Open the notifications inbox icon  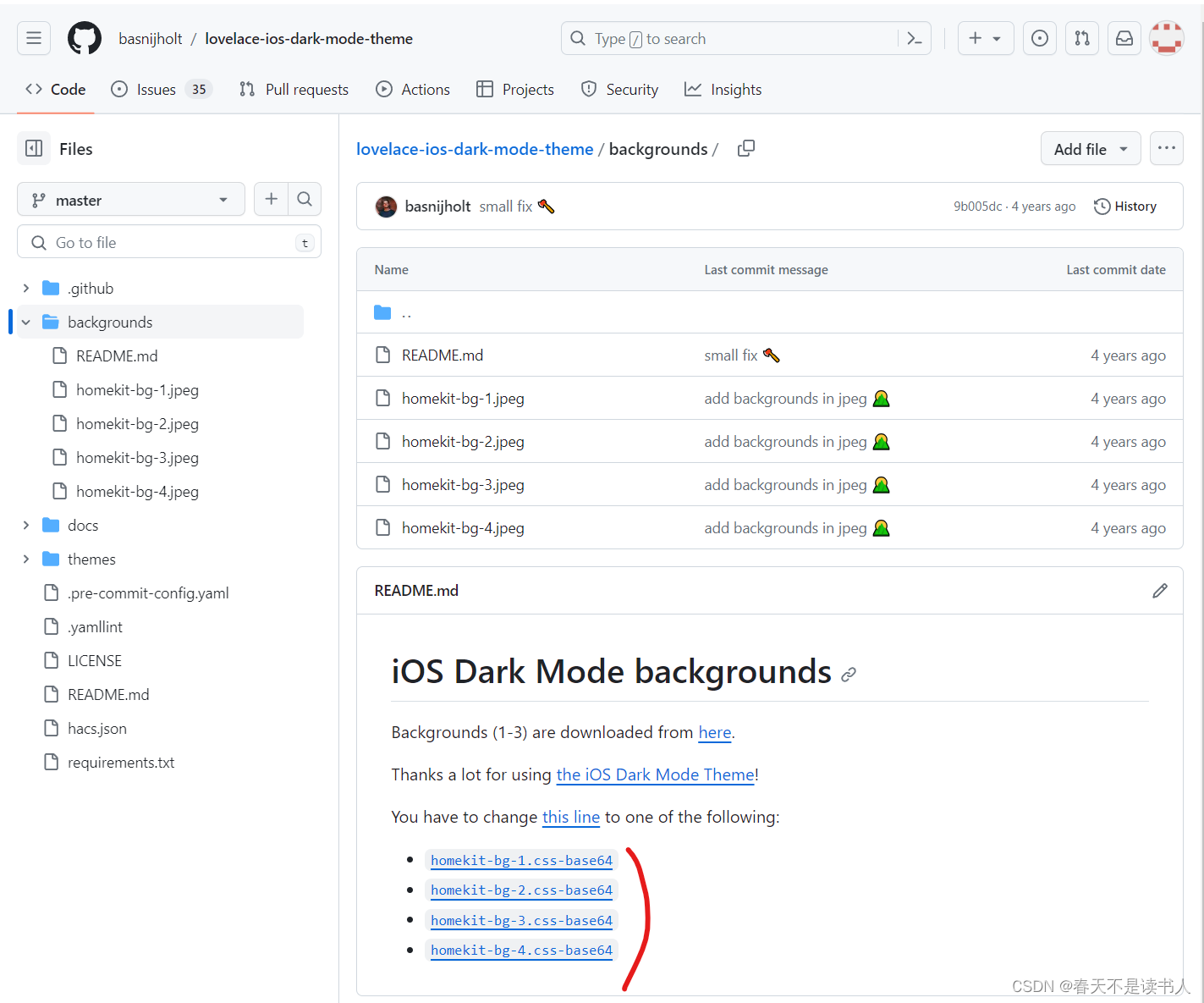point(1124,38)
